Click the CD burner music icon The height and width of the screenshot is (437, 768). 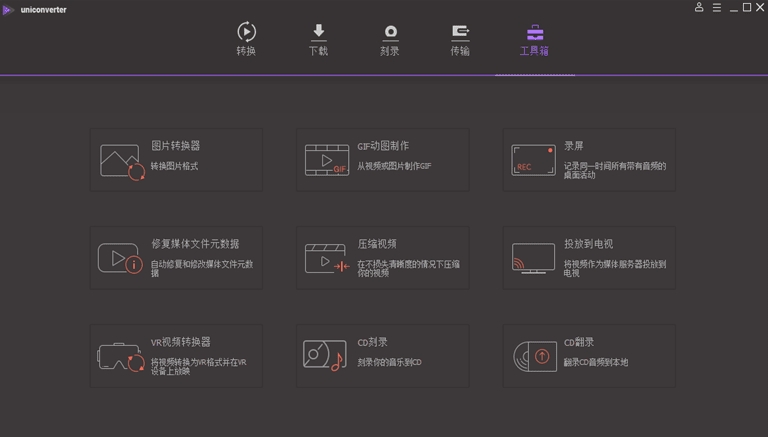click(324, 356)
